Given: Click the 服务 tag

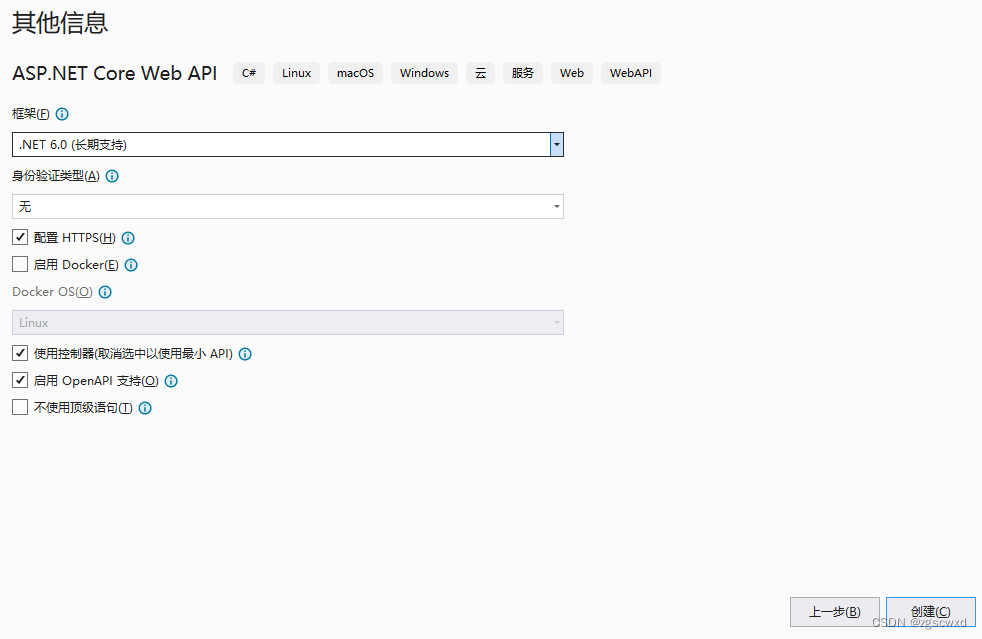Looking at the screenshot, I should [x=523, y=73].
